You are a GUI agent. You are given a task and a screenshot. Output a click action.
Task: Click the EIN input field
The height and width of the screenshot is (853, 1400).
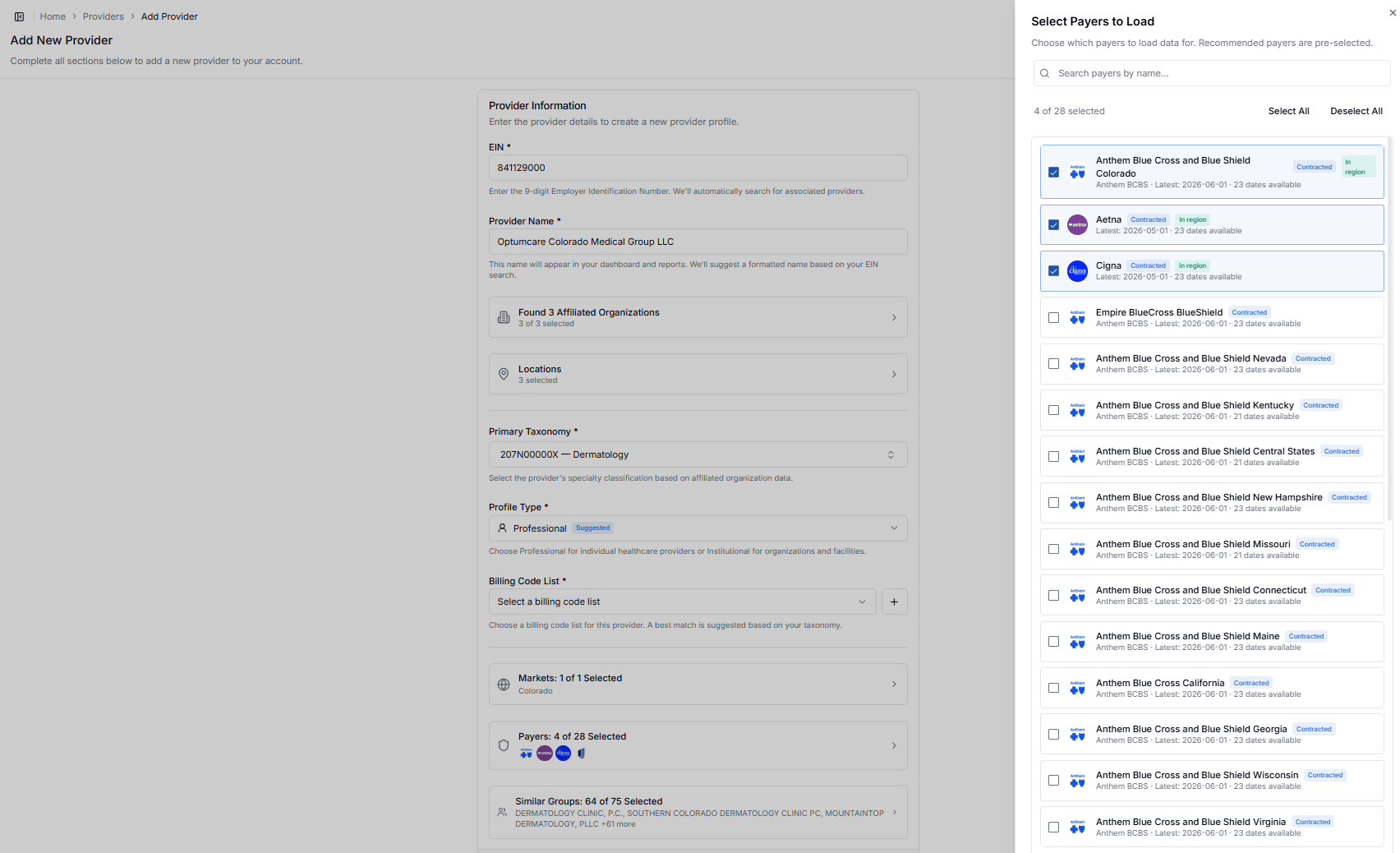(x=698, y=168)
